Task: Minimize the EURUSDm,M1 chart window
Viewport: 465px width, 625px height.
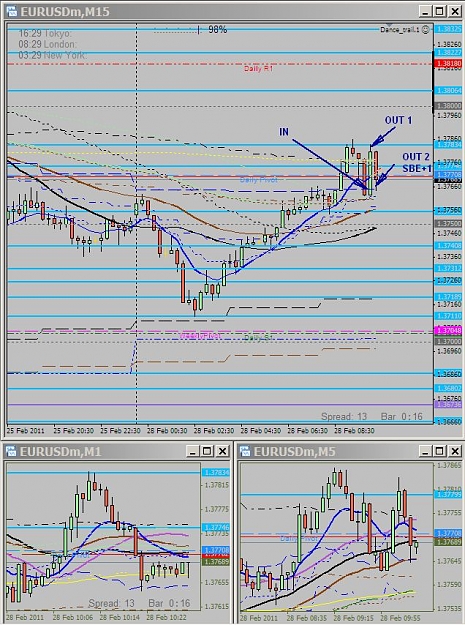Action: [192, 451]
